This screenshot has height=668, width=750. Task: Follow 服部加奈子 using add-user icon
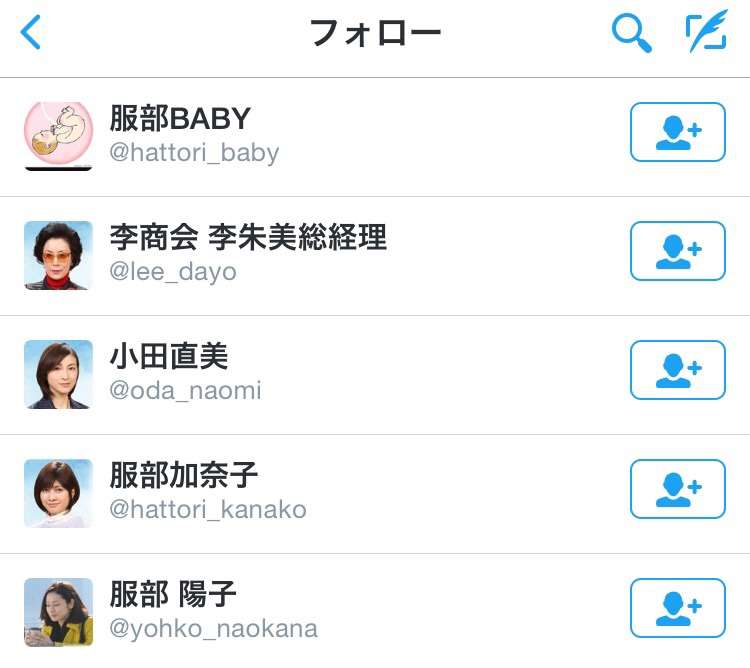(678, 489)
